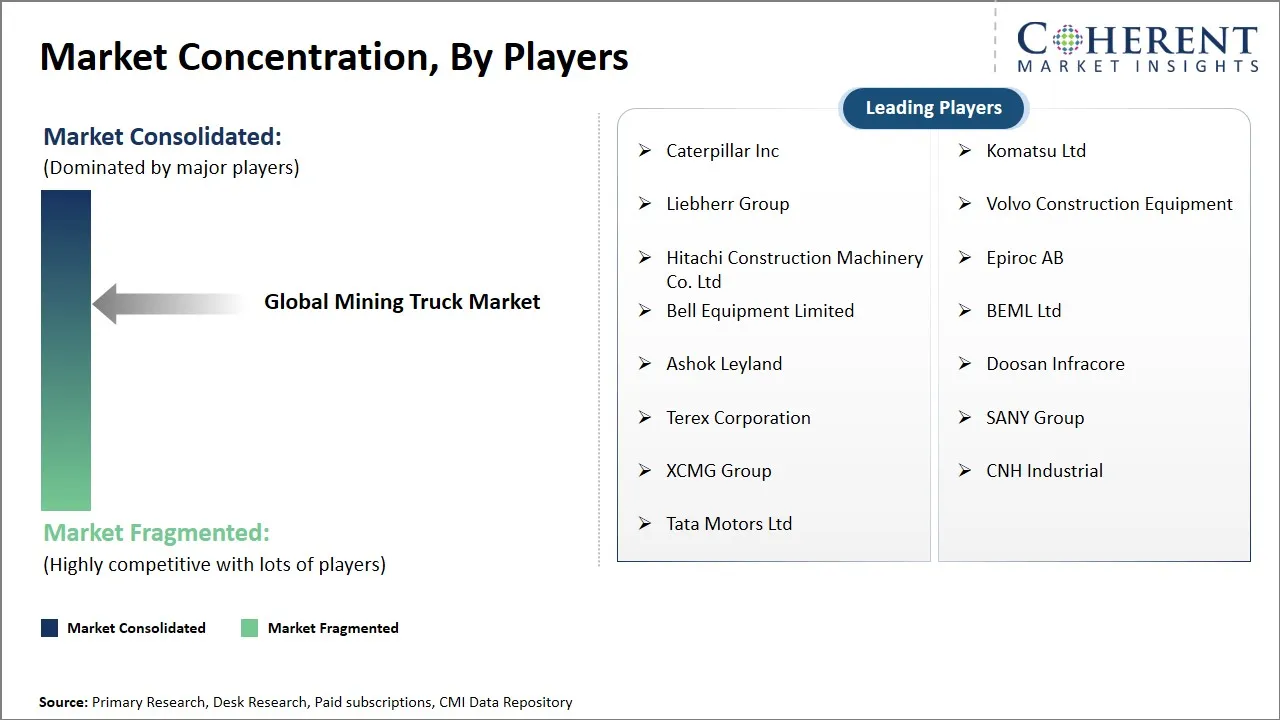Select the Hitachi Construction Machinery entry
The height and width of the screenshot is (720, 1280).
(794, 269)
